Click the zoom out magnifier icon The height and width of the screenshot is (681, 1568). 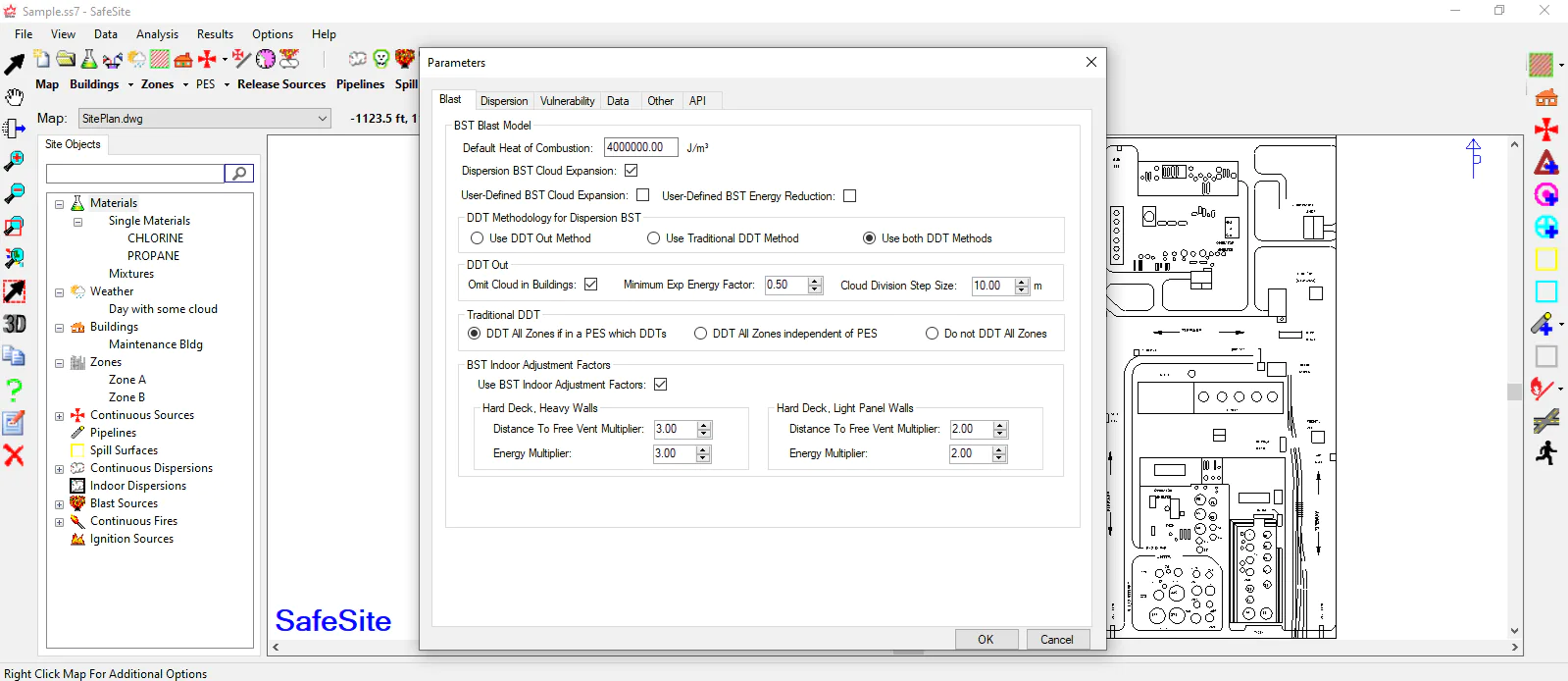(x=14, y=193)
